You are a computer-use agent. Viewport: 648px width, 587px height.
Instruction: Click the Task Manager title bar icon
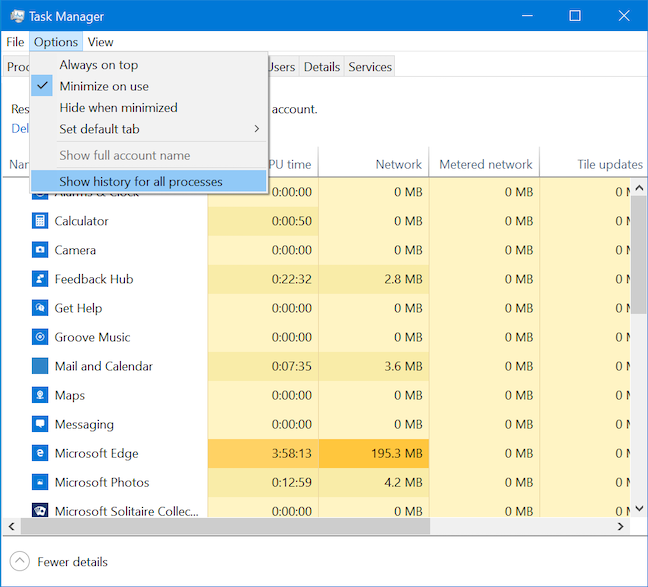coord(17,16)
